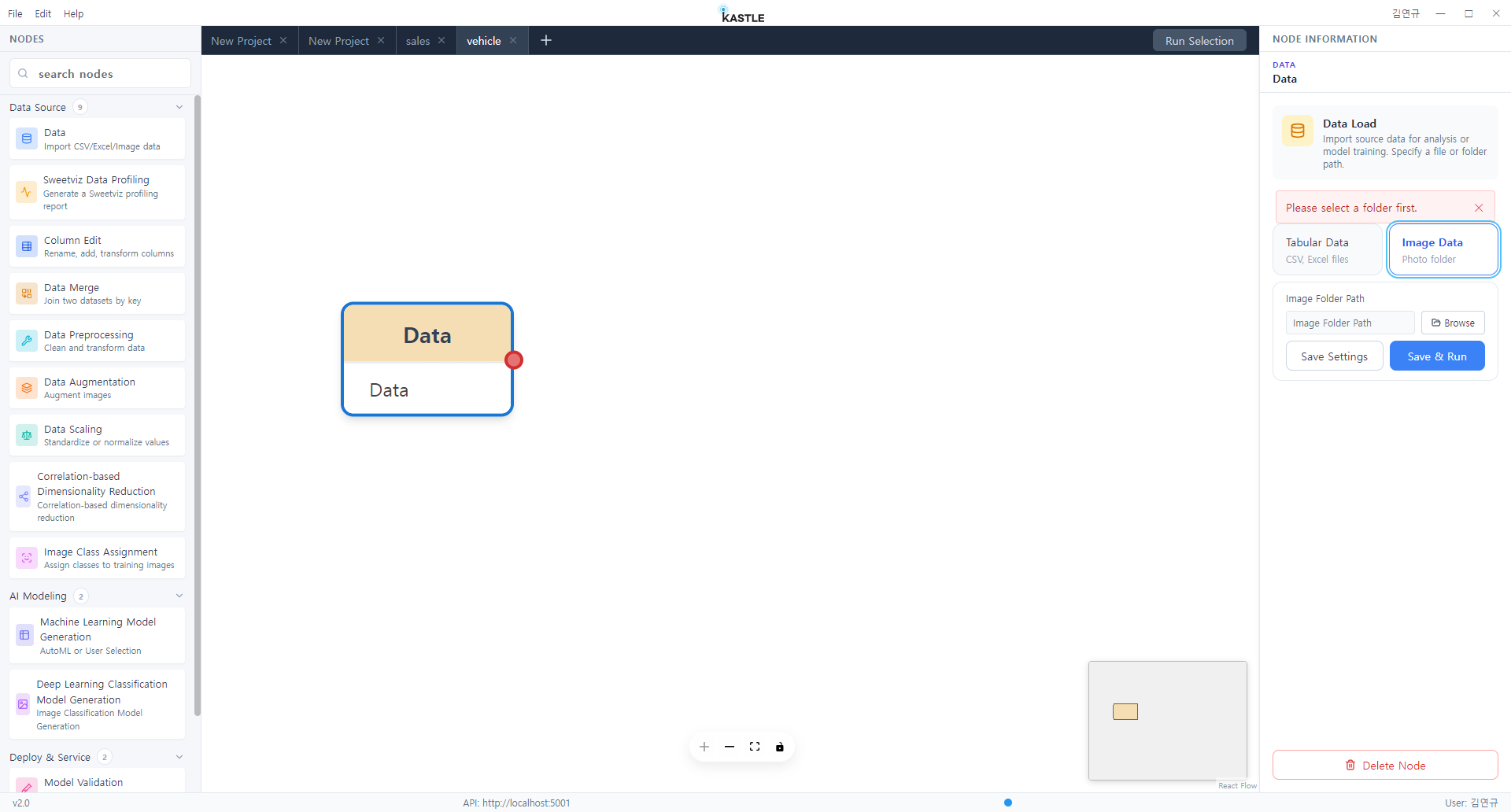Click the Browse folder button
The width and height of the screenshot is (1511, 812).
point(1453,323)
